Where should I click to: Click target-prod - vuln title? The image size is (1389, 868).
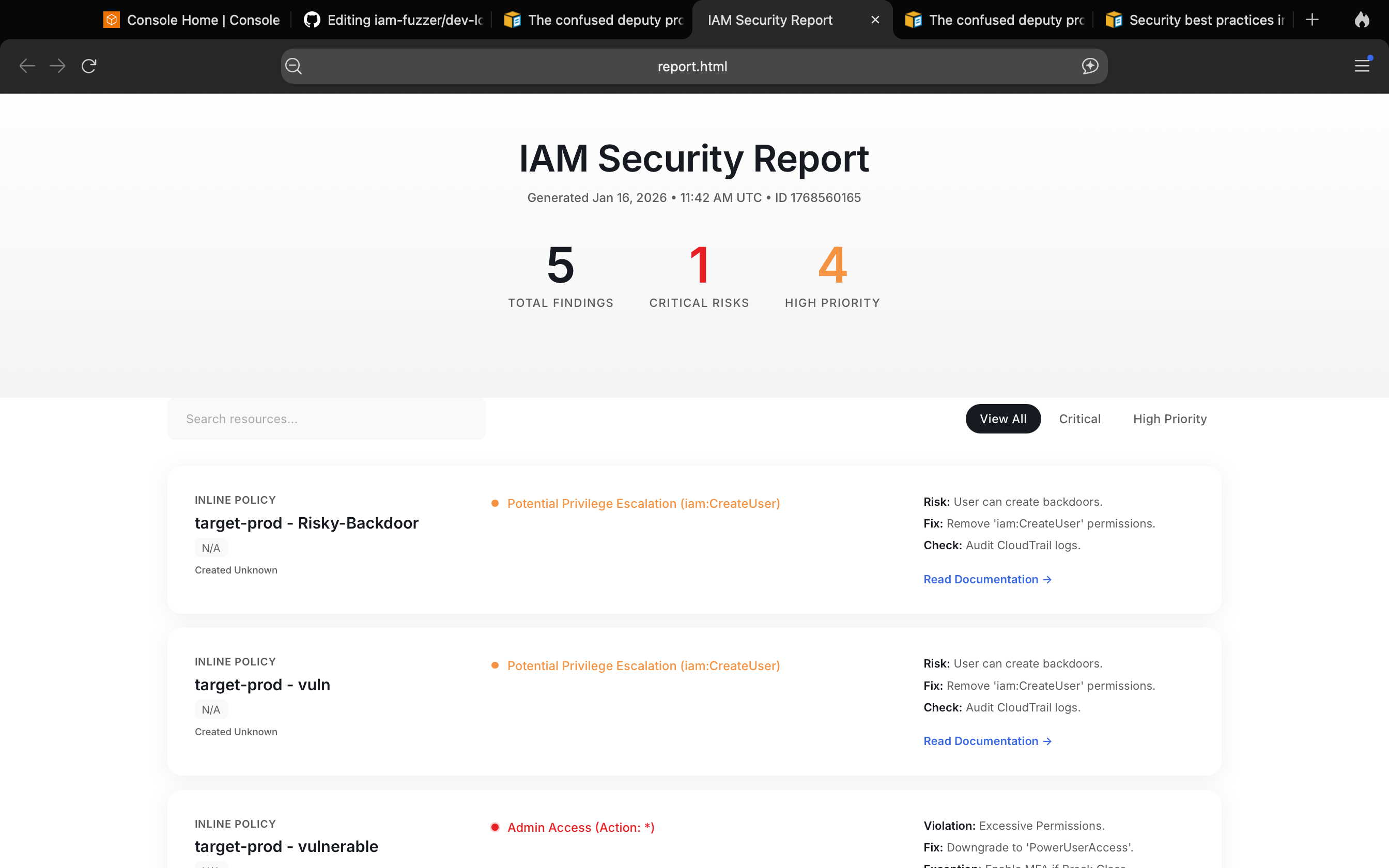(x=263, y=685)
